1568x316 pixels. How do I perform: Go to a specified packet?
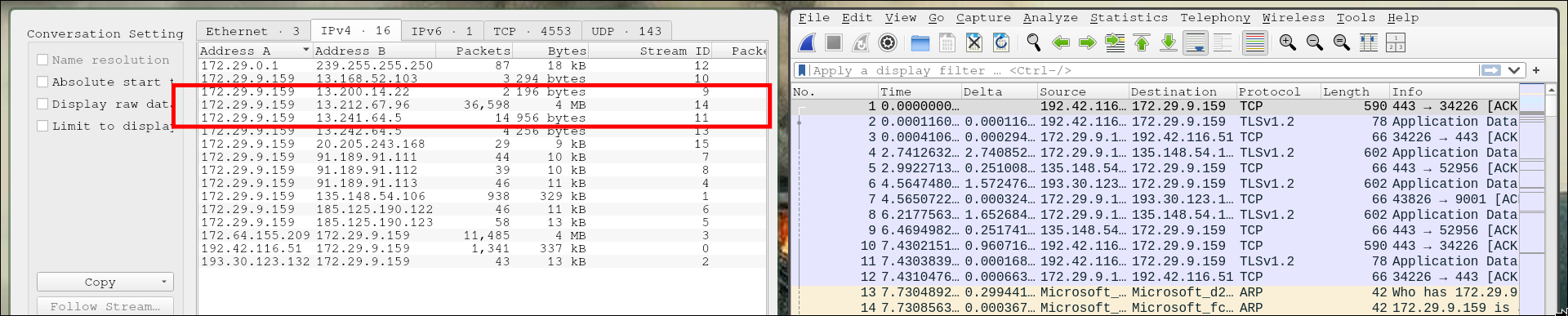(x=1115, y=42)
